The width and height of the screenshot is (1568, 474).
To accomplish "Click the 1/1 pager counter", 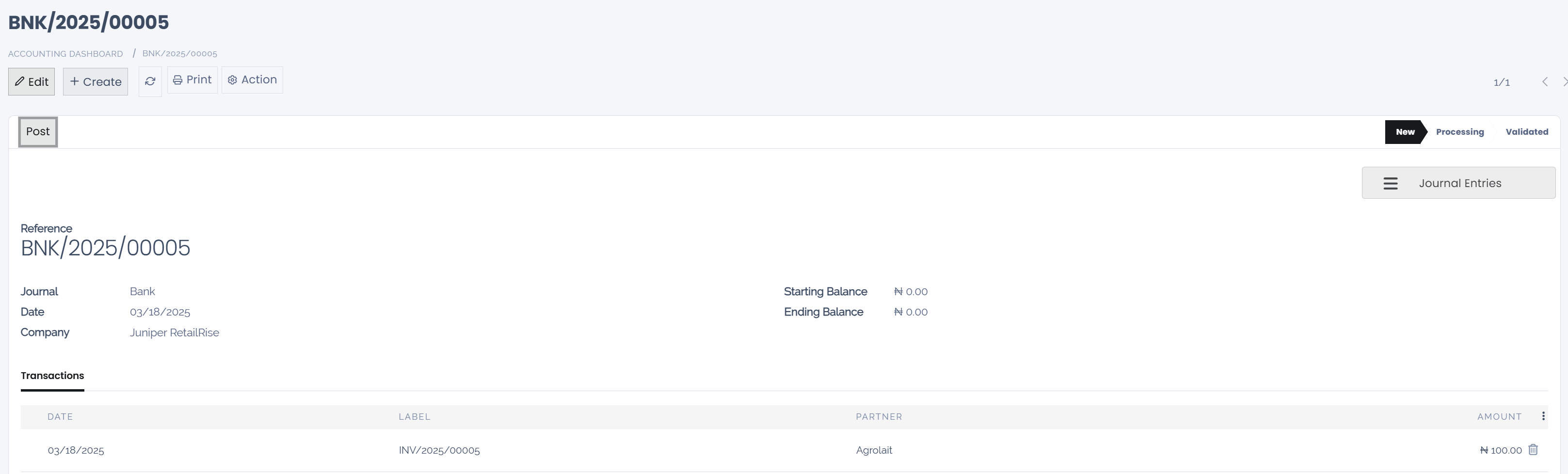I will coord(1501,82).
